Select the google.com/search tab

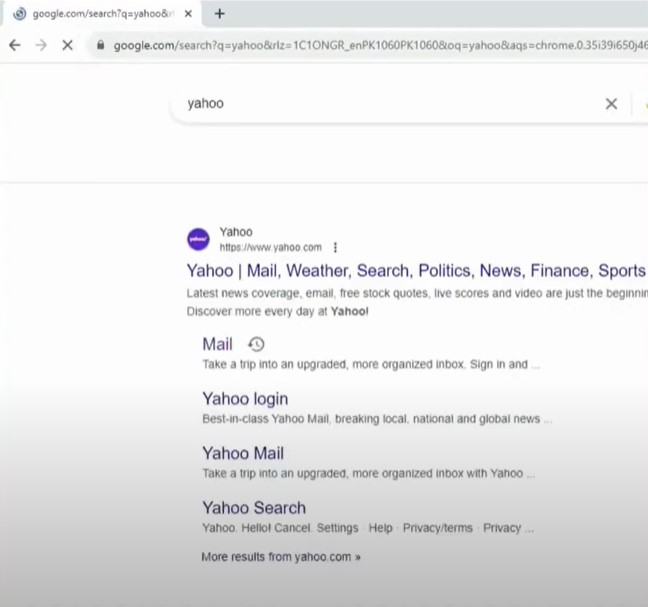[x=102, y=14]
